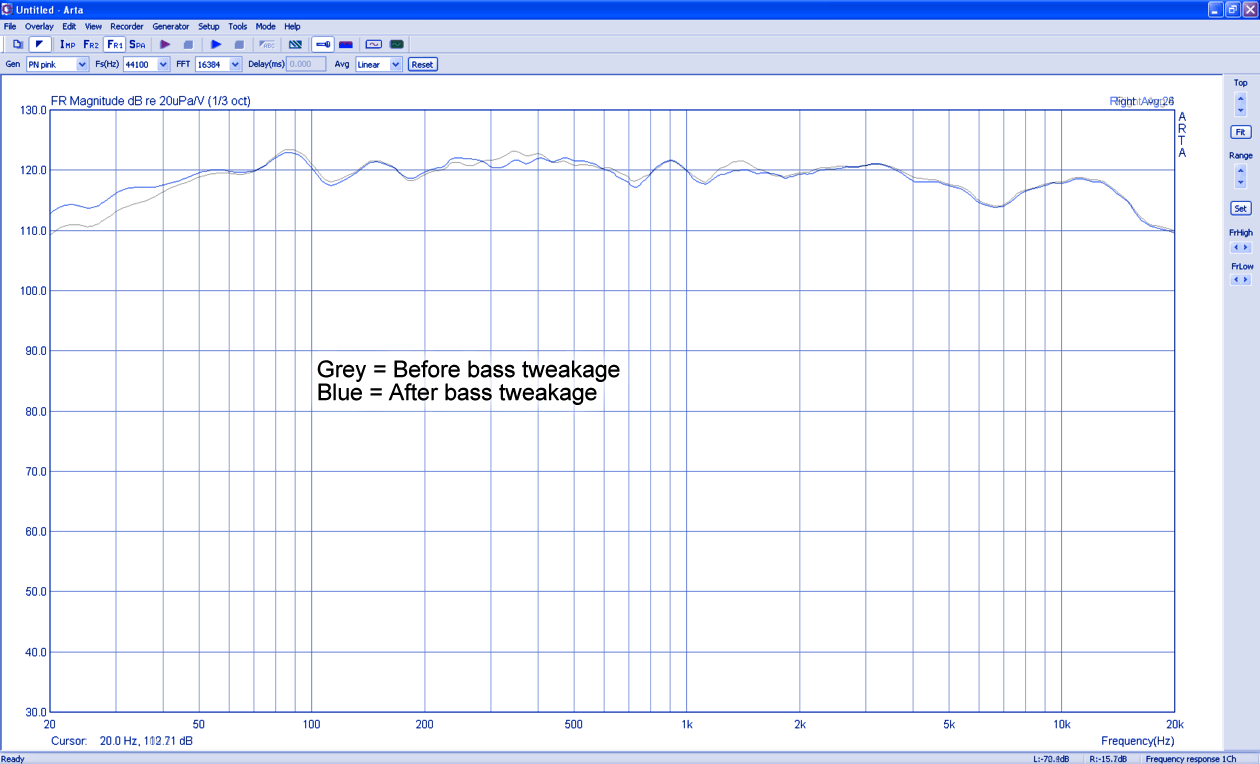1260x764 pixels.
Task: Click the FR Magnitude graph title
Action: (150, 101)
